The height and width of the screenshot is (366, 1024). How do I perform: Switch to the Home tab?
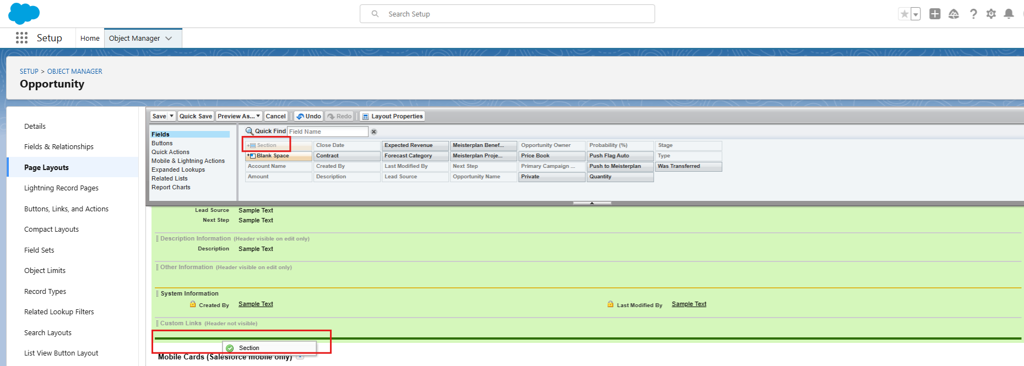click(89, 39)
